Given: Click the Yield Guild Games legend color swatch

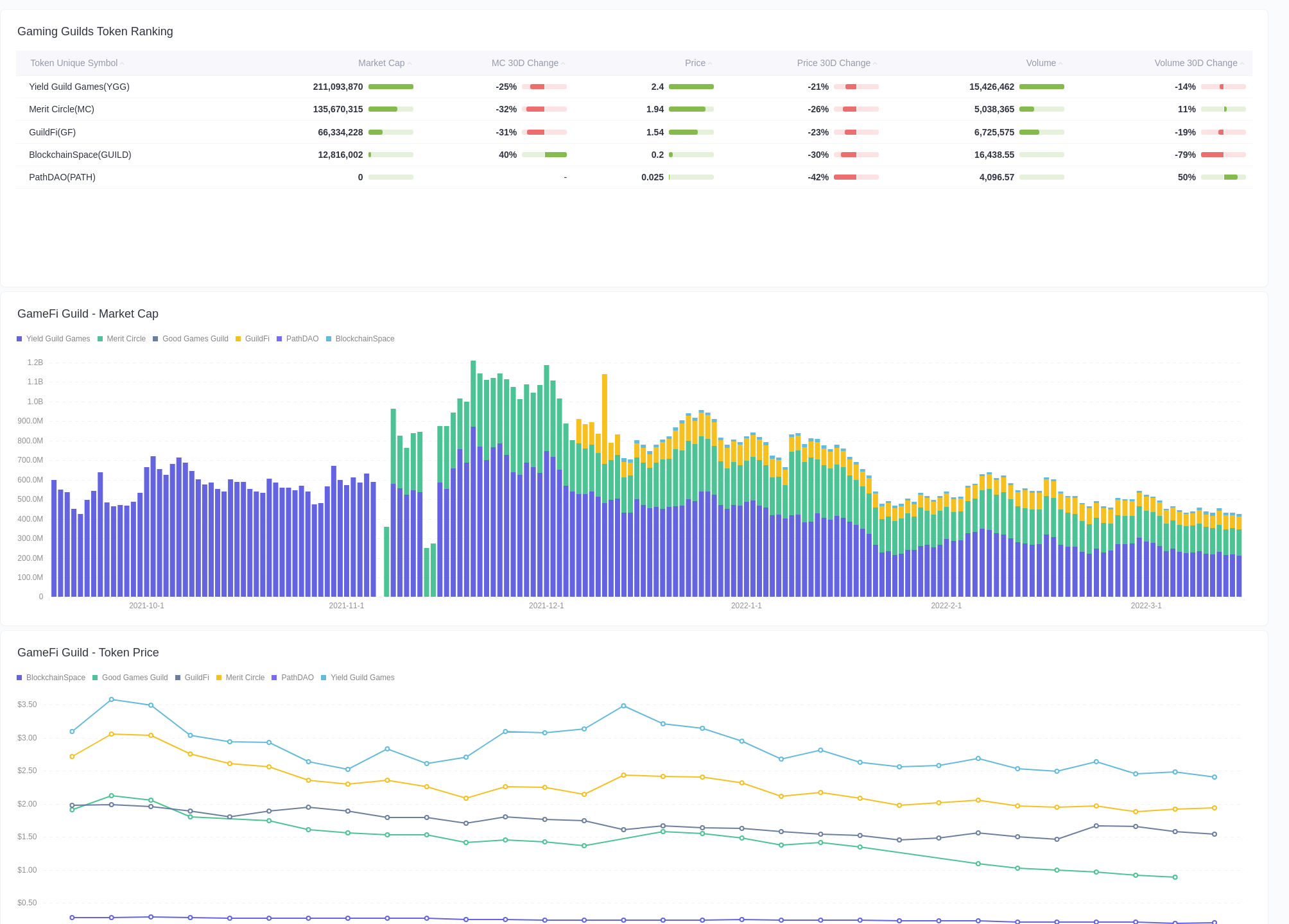Looking at the screenshot, I should pyautogui.click(x=19, y=339).
